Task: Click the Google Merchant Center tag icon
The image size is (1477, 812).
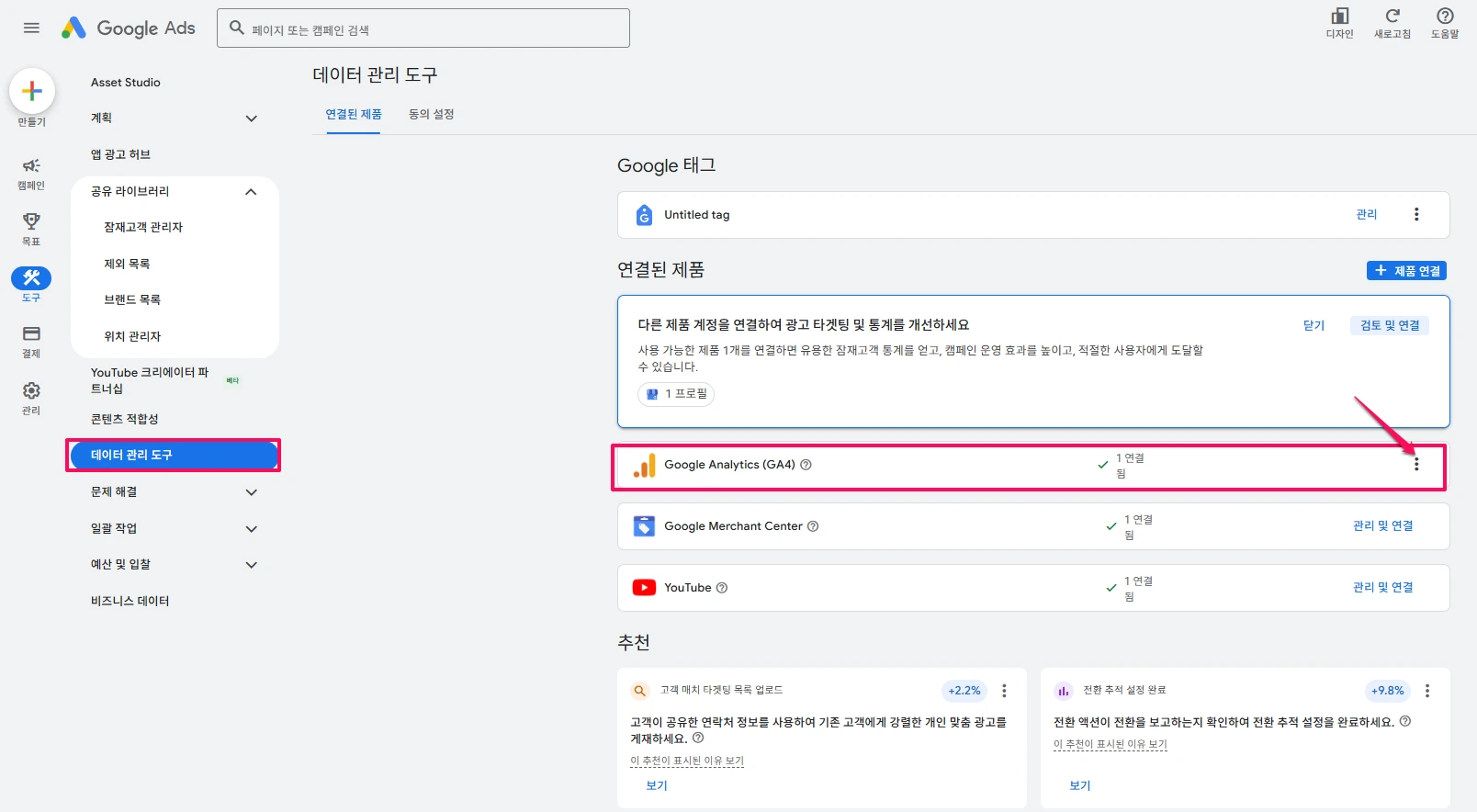Action: click(644, 526)
